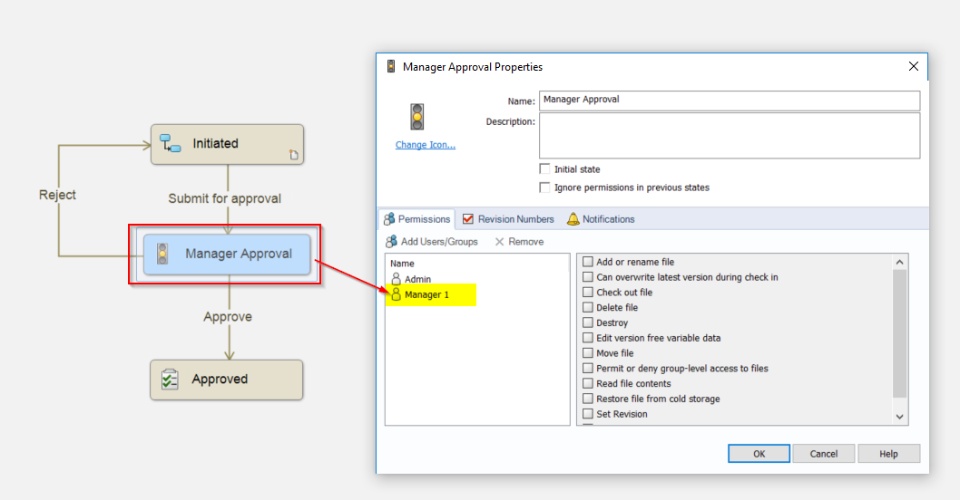960x500 pixels.
Task: Click the Admin user icon in the Name list
Action: (396, 279)
